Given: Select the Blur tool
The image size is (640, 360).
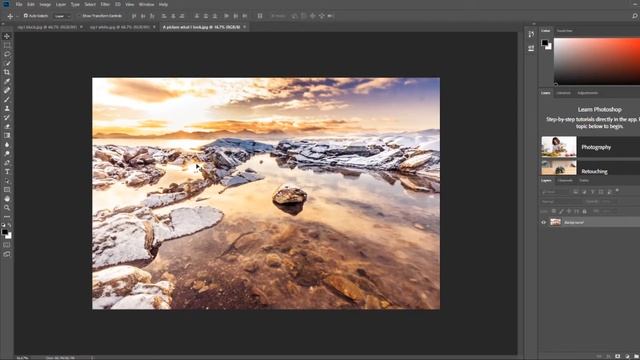Looking at the screenshot, I should point(7,144).
